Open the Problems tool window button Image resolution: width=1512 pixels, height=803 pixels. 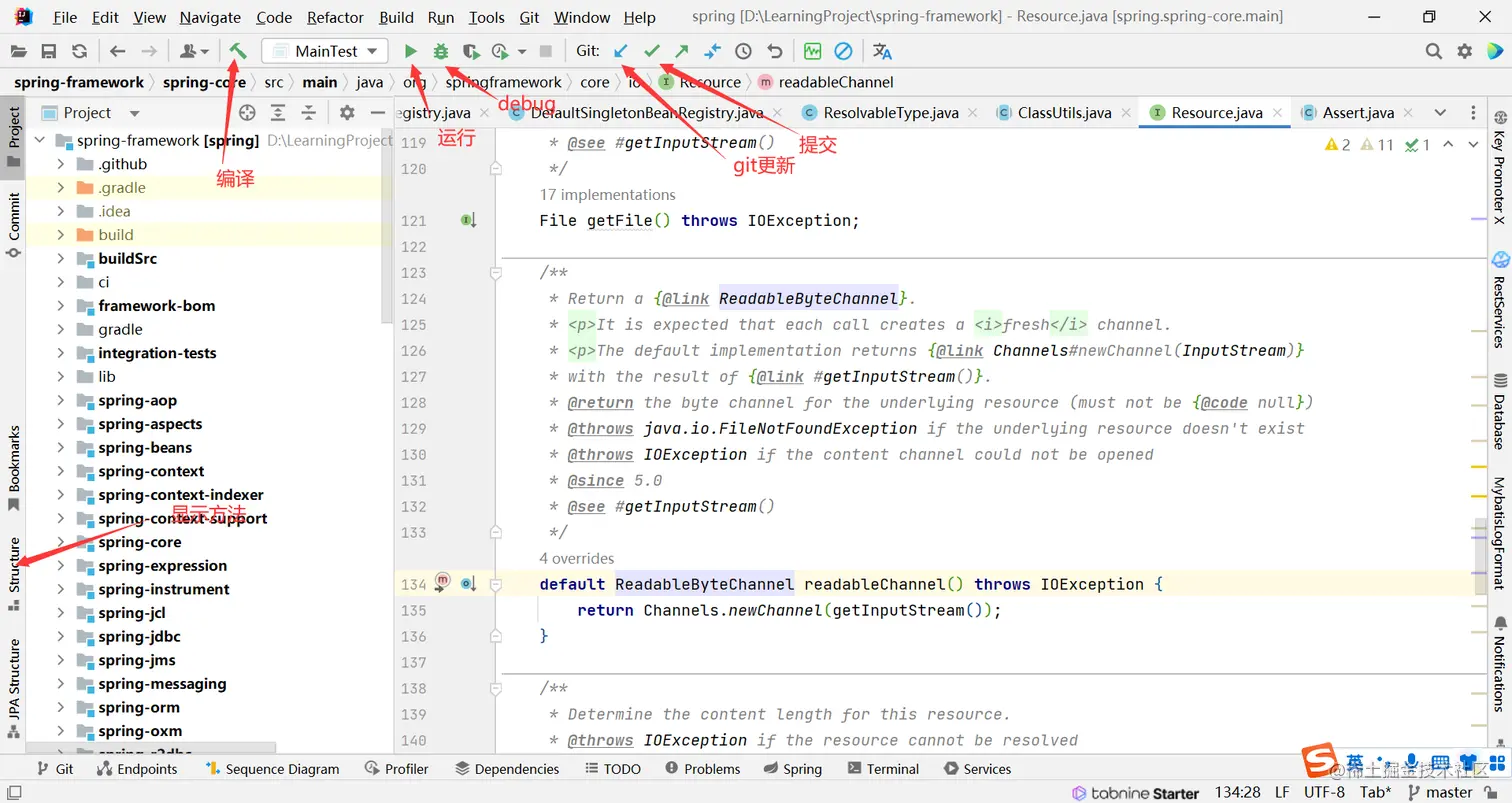tap(703, 769)
